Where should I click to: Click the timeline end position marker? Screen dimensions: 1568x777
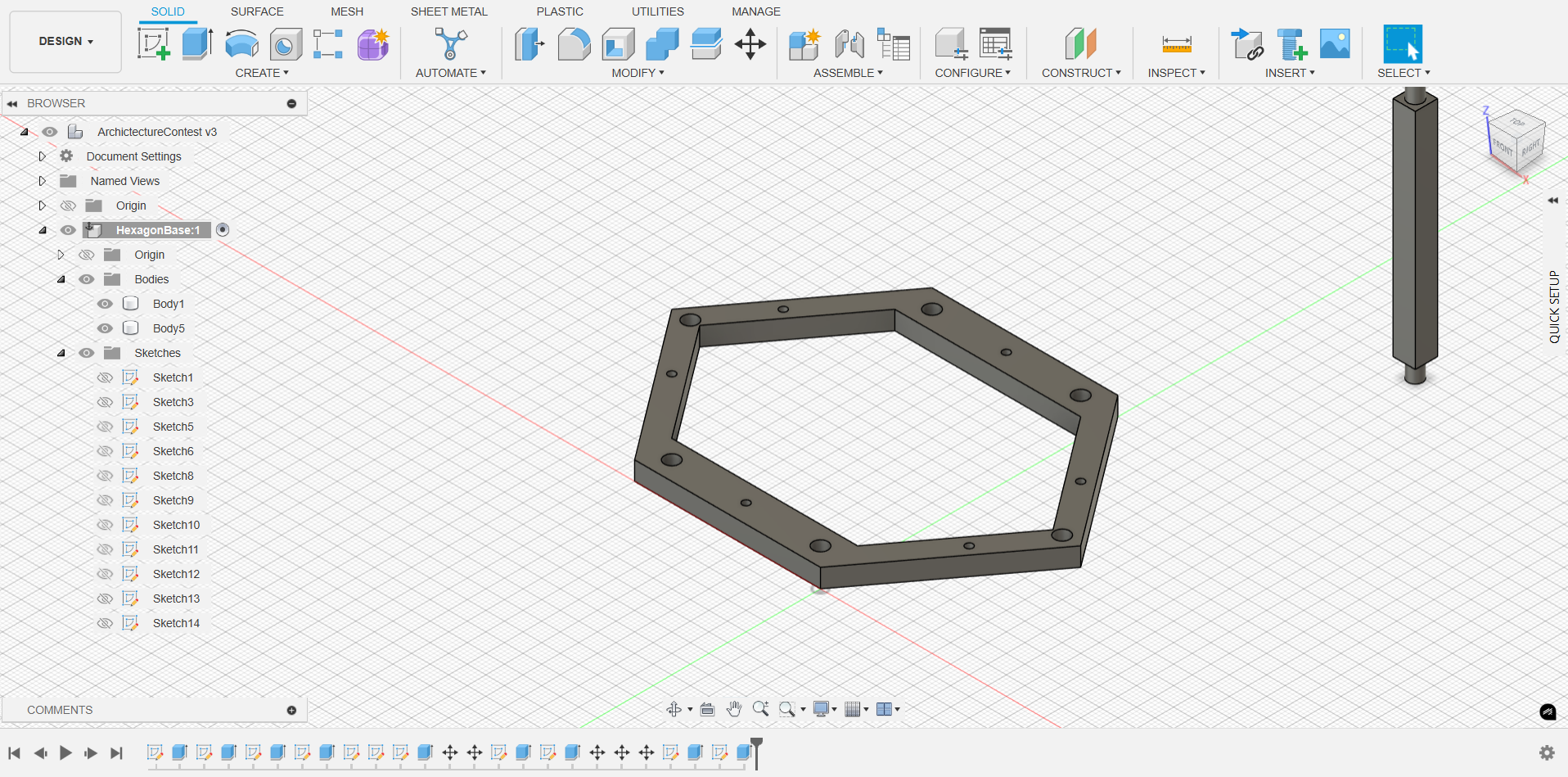[757, 752]
